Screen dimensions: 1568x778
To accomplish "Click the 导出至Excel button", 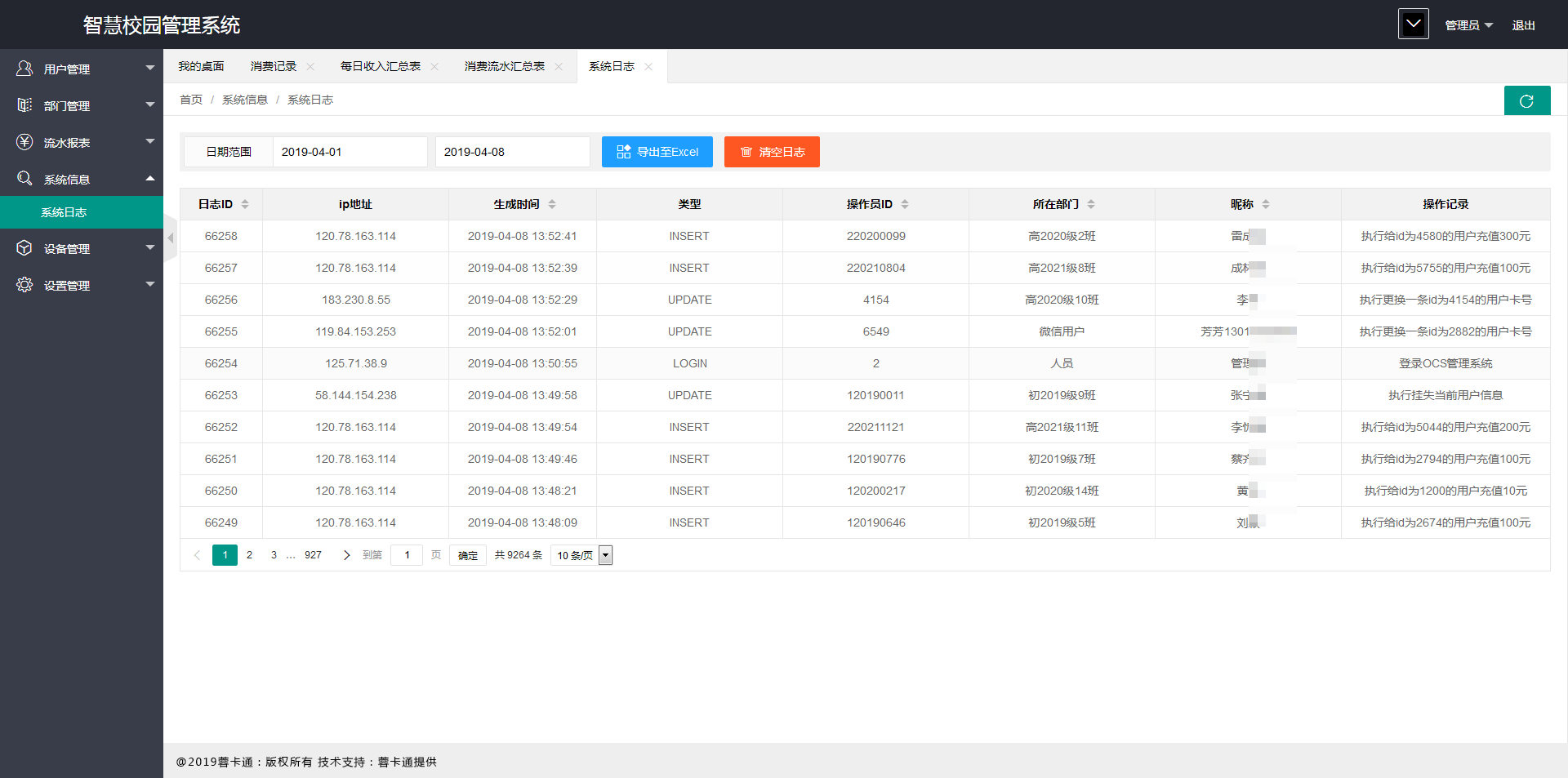I will coord(657,152).
